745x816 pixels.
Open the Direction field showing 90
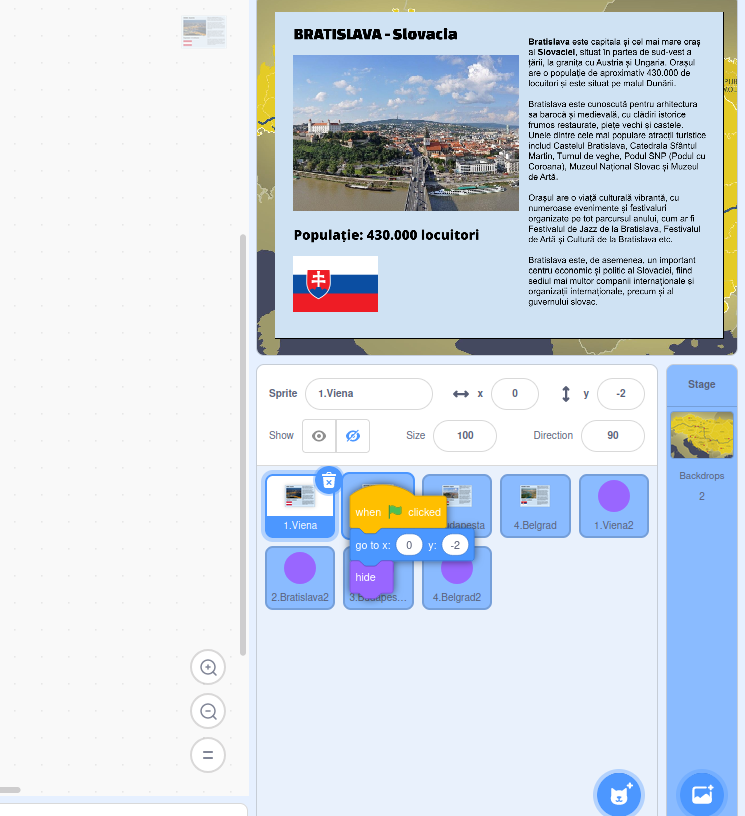click(612, 436)
